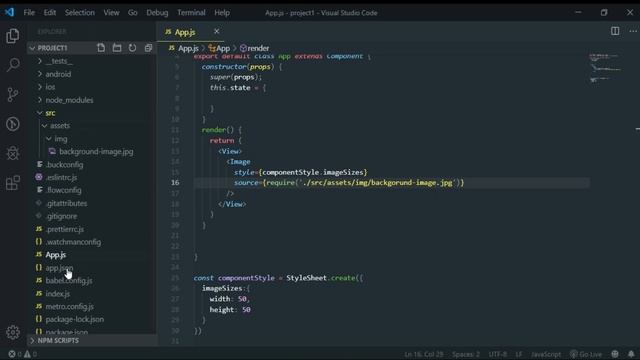
Task: Open the Help menu
Action: 222,13
